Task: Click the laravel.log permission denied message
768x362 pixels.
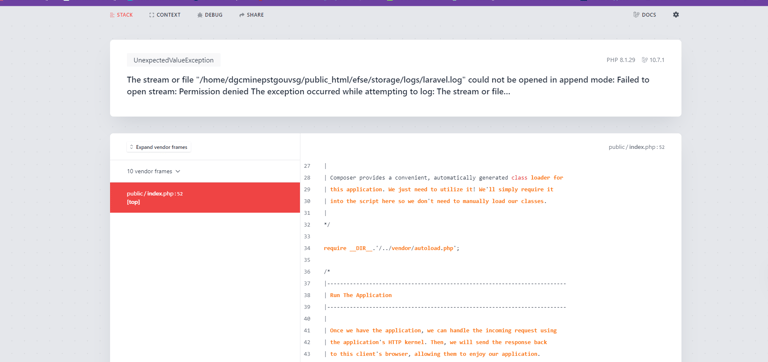Action: pyautogui.click(x=388, y=86)
